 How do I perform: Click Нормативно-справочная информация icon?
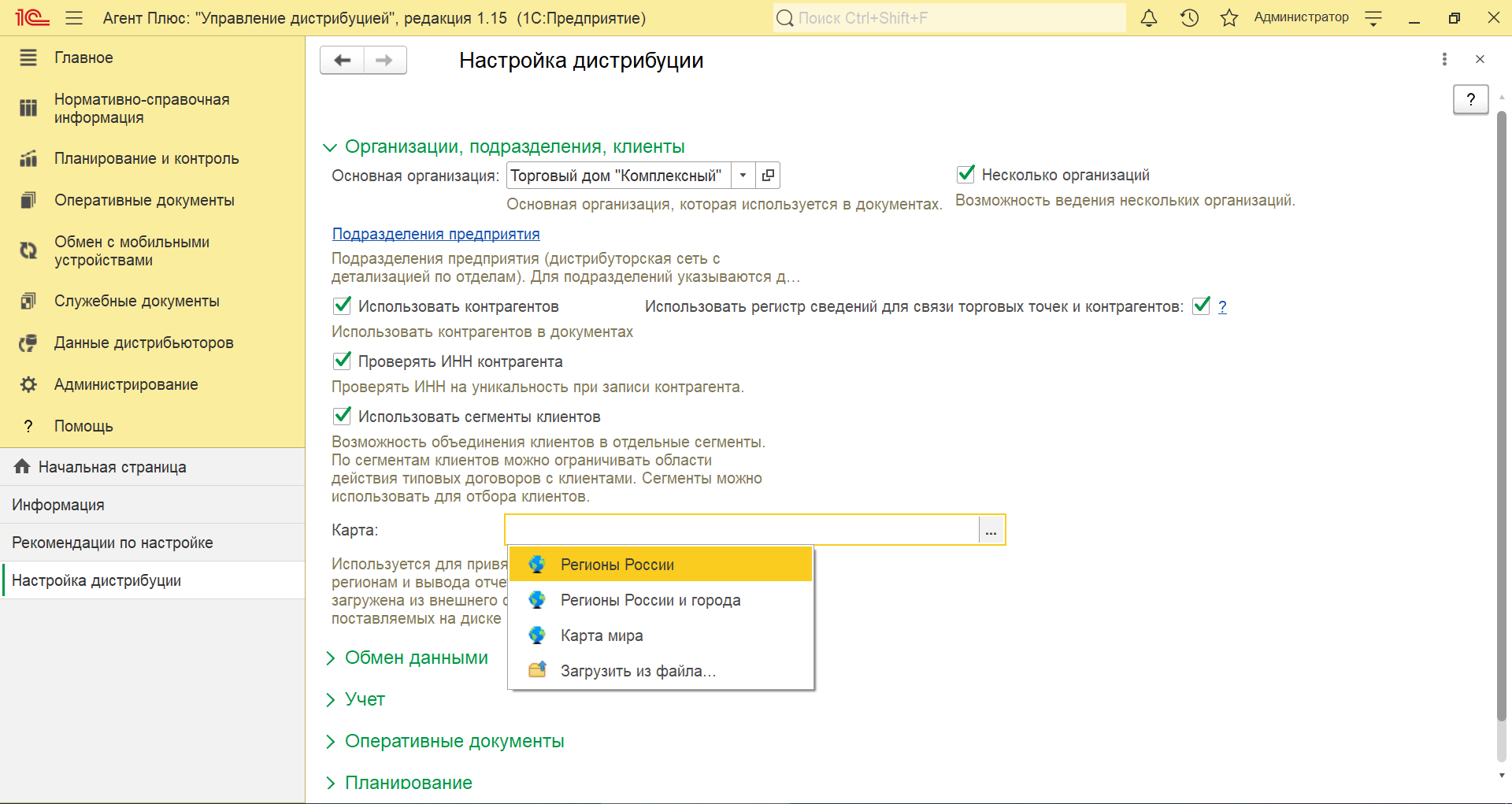point(28,108)
